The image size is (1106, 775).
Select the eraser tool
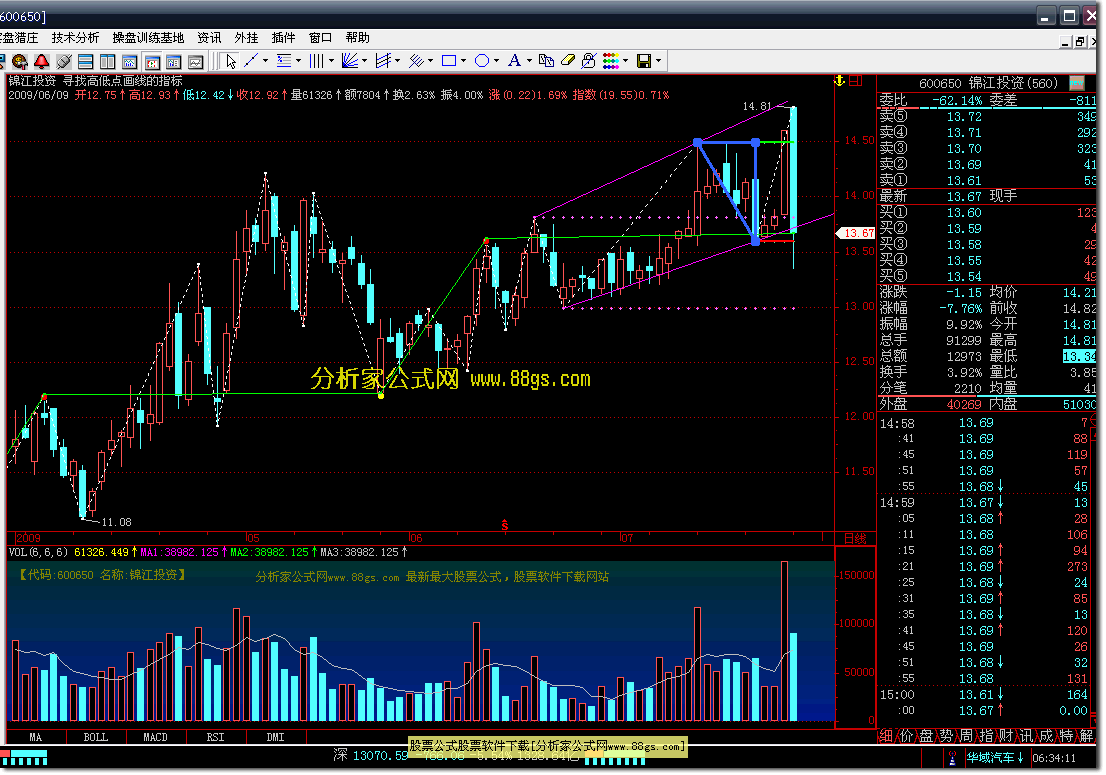coord(568,61)
